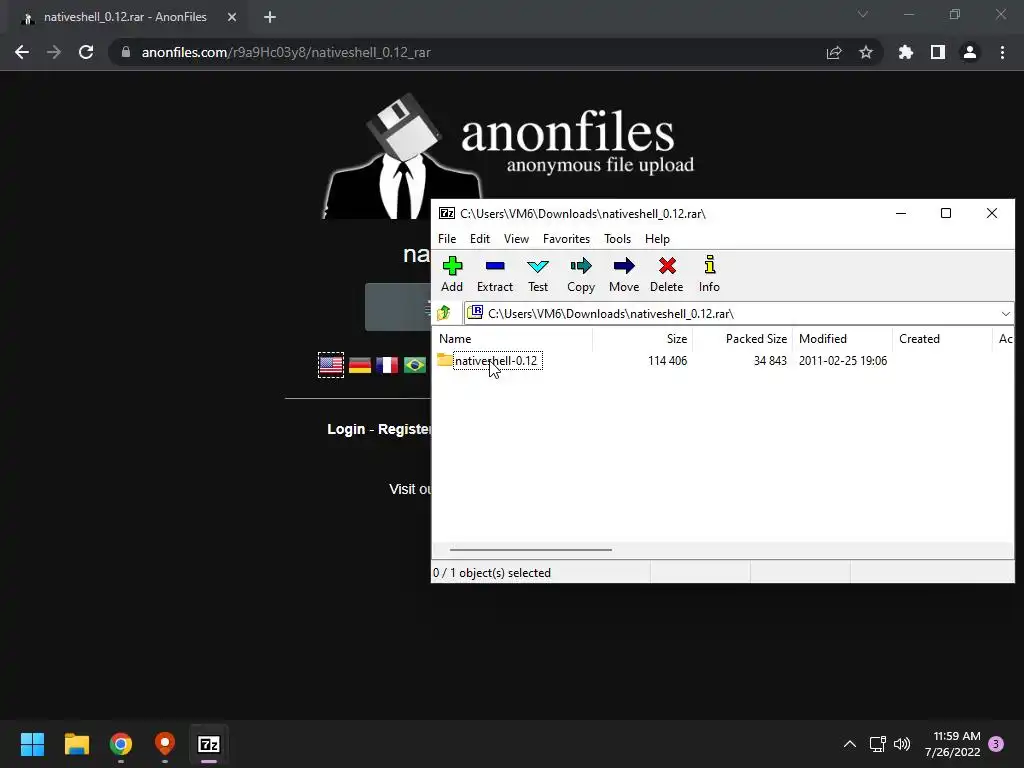This screenshot has height=768, width=1024.
Task: Open the Chrome three-dot menu
Action: click(1002, 52)
